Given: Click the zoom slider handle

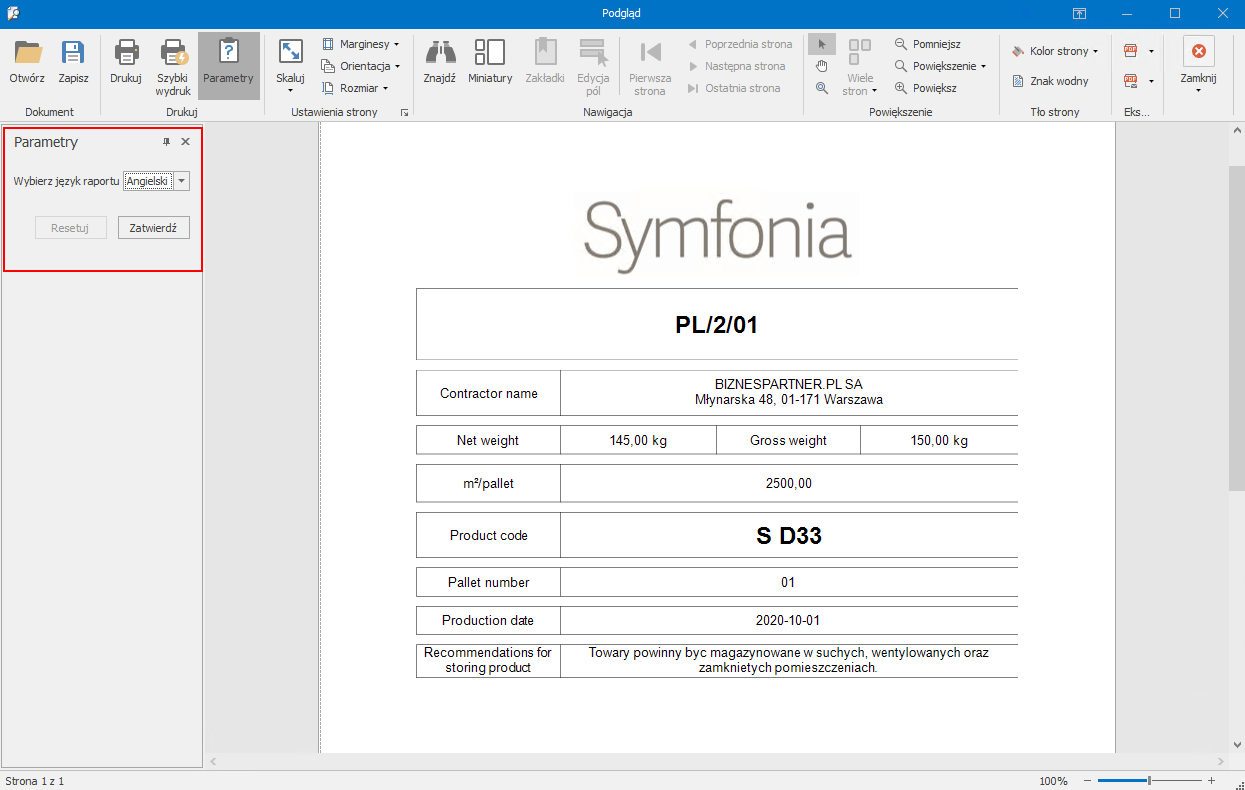Looking at the screenshot, I should point(1149,781).
